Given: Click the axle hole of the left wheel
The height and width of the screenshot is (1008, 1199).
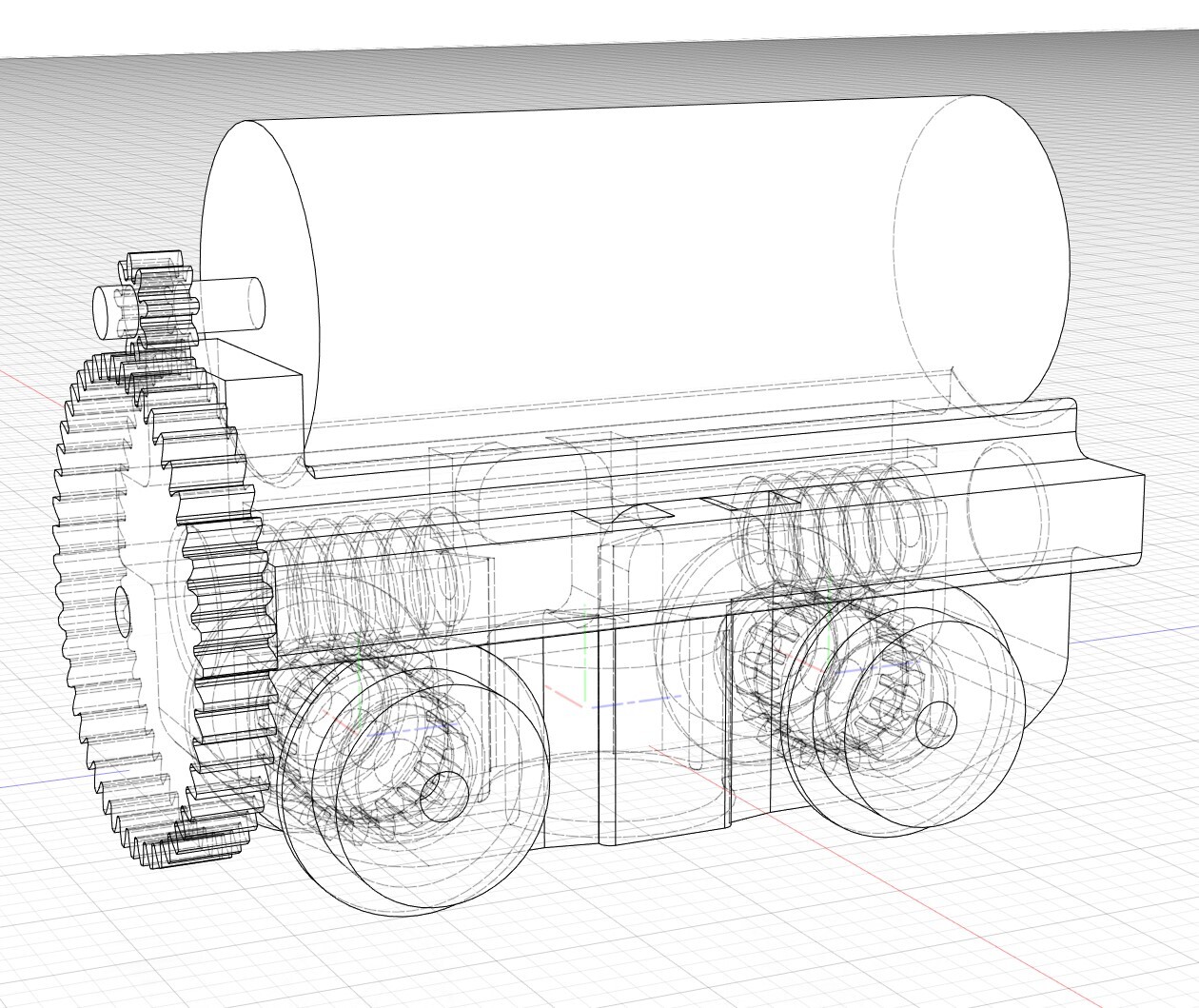Looking at the screenshot, I should point(443,797).
